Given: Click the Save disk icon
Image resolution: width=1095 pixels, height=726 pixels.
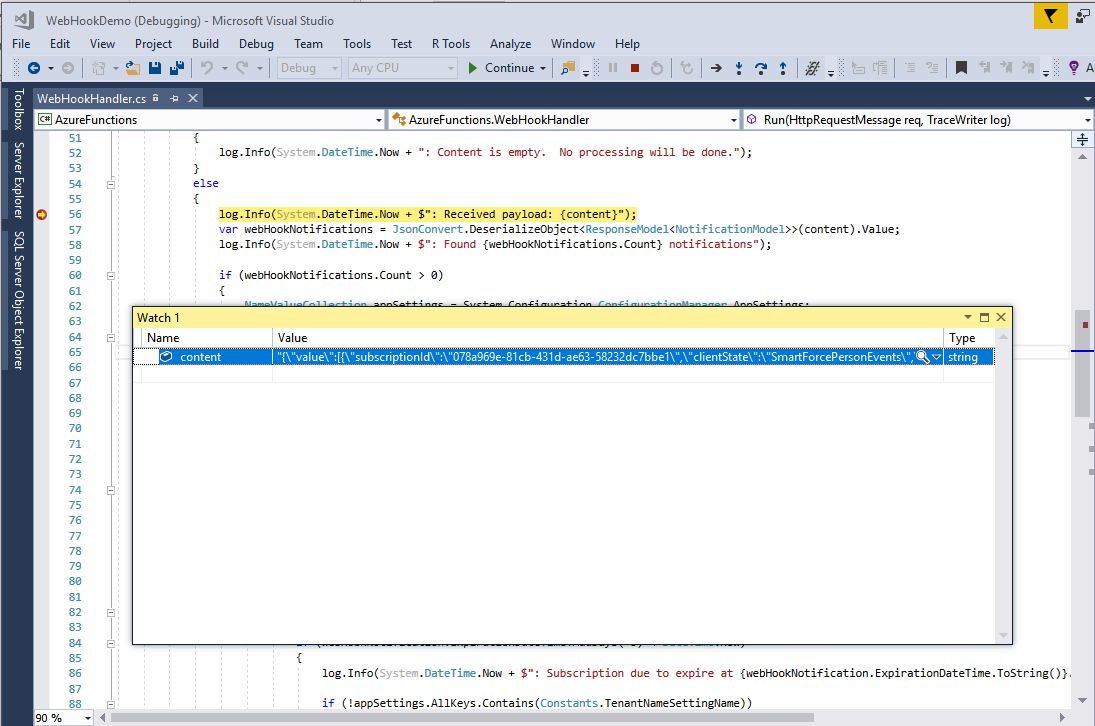Looking at the screenshot, I should (155, 68).
